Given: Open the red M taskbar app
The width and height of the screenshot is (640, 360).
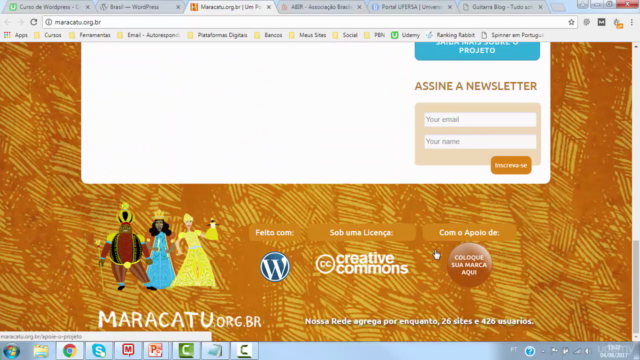Looking at the screenshot, I should (x=128, y=351).
